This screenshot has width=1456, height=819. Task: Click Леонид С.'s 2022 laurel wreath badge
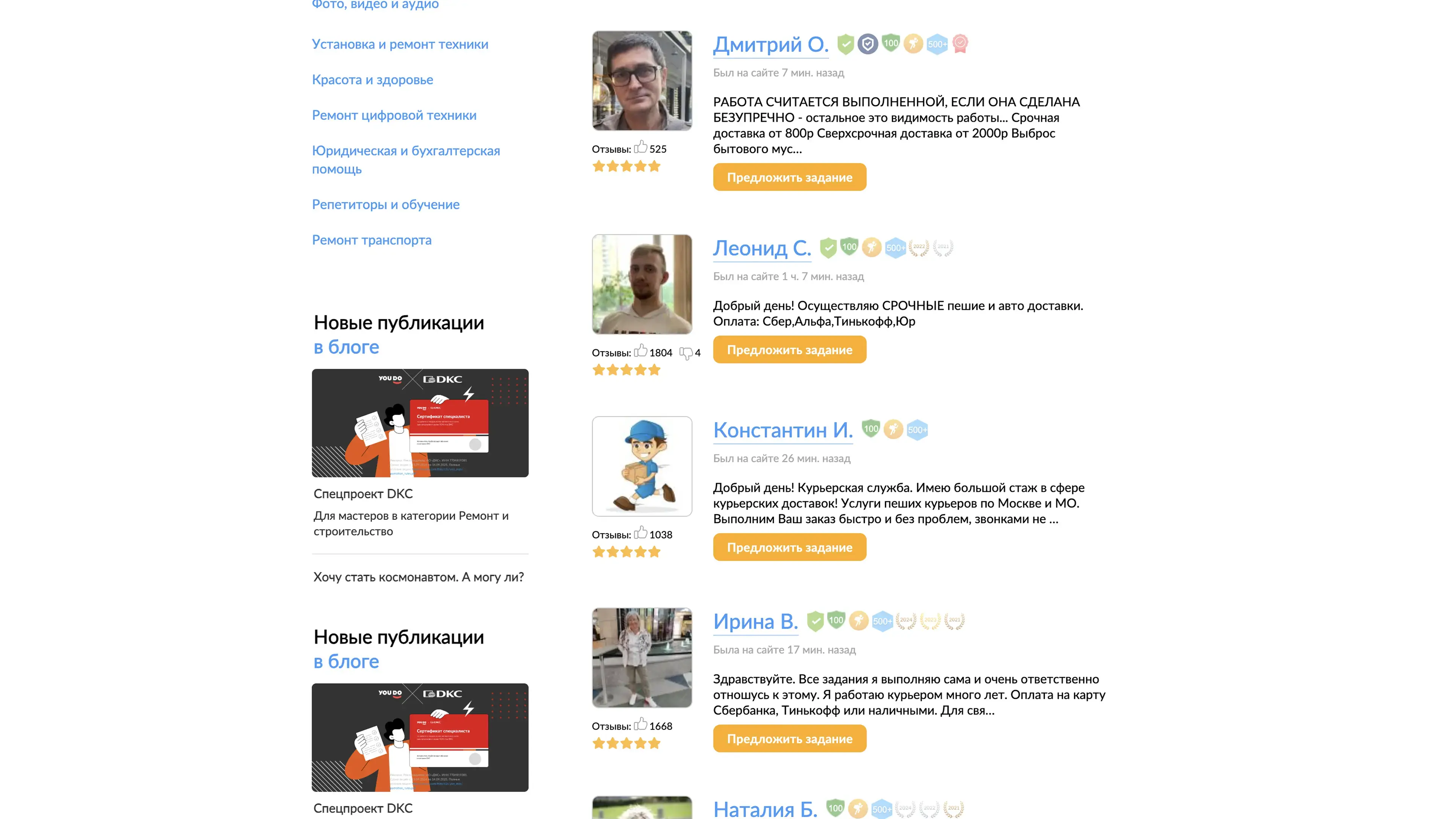pos(918,248)
